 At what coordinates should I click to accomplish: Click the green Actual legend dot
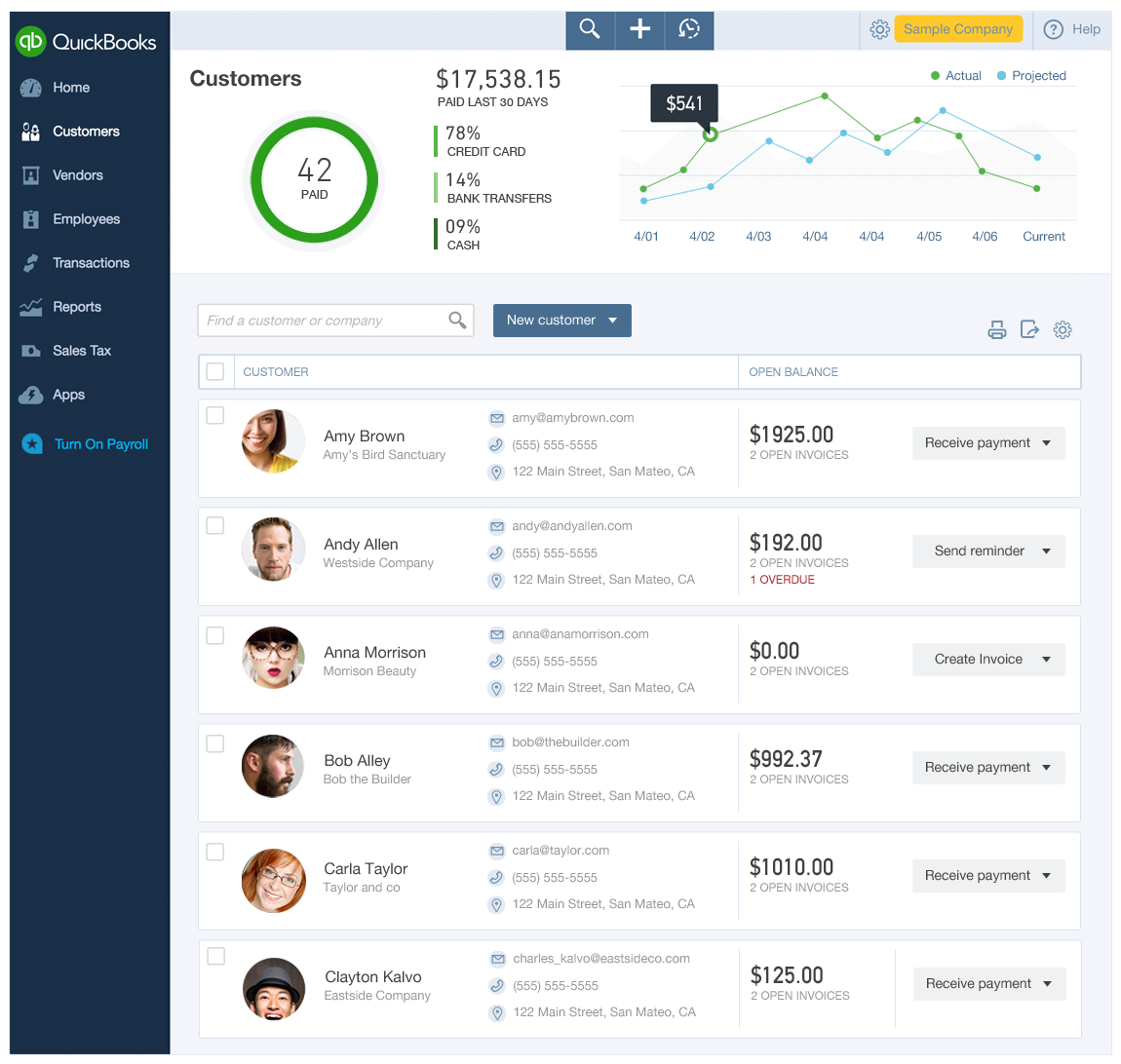(x=935, y=76)
